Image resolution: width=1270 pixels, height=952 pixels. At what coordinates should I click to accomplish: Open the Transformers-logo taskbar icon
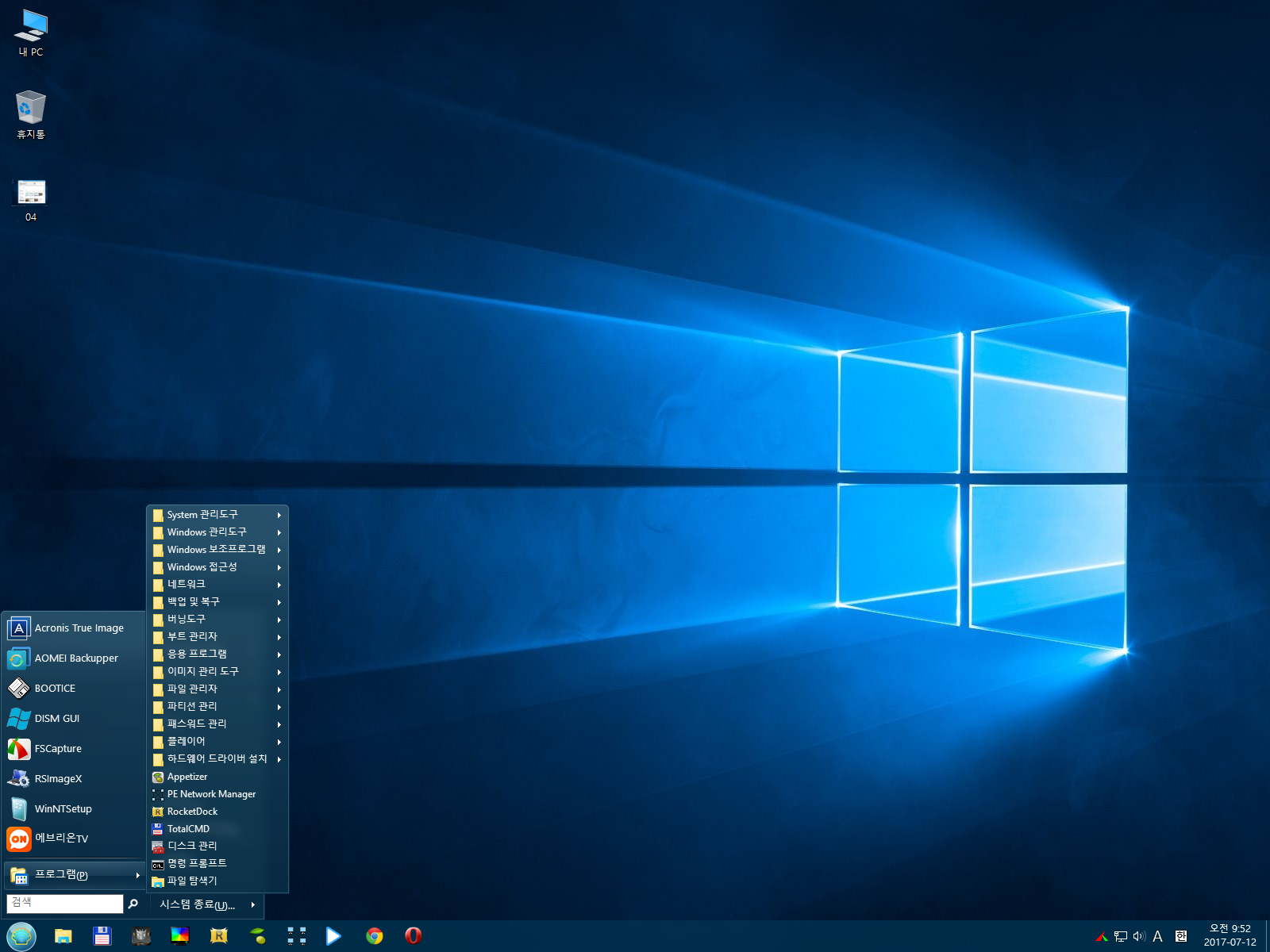[x=141, y=936]
